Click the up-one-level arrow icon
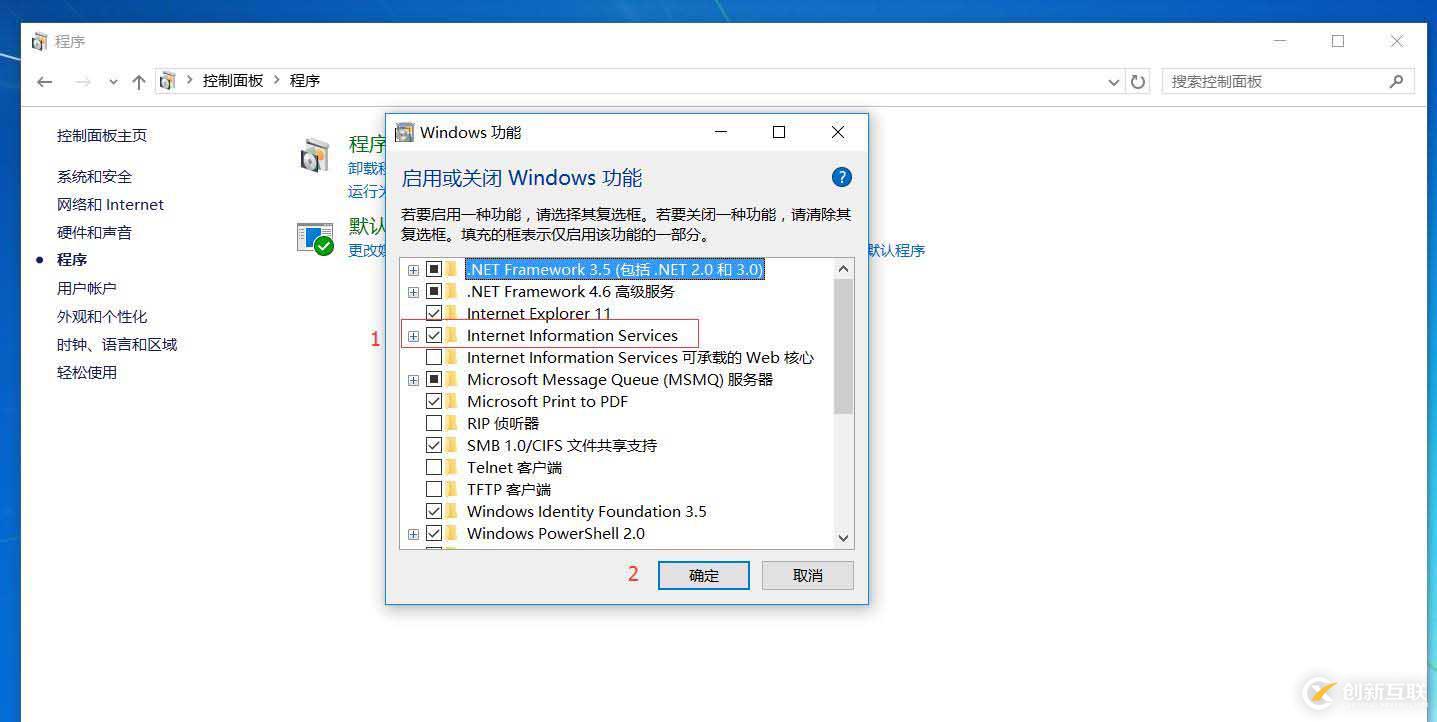The width and height of the screenshot is (1437, 722). (x=139, y=82)
